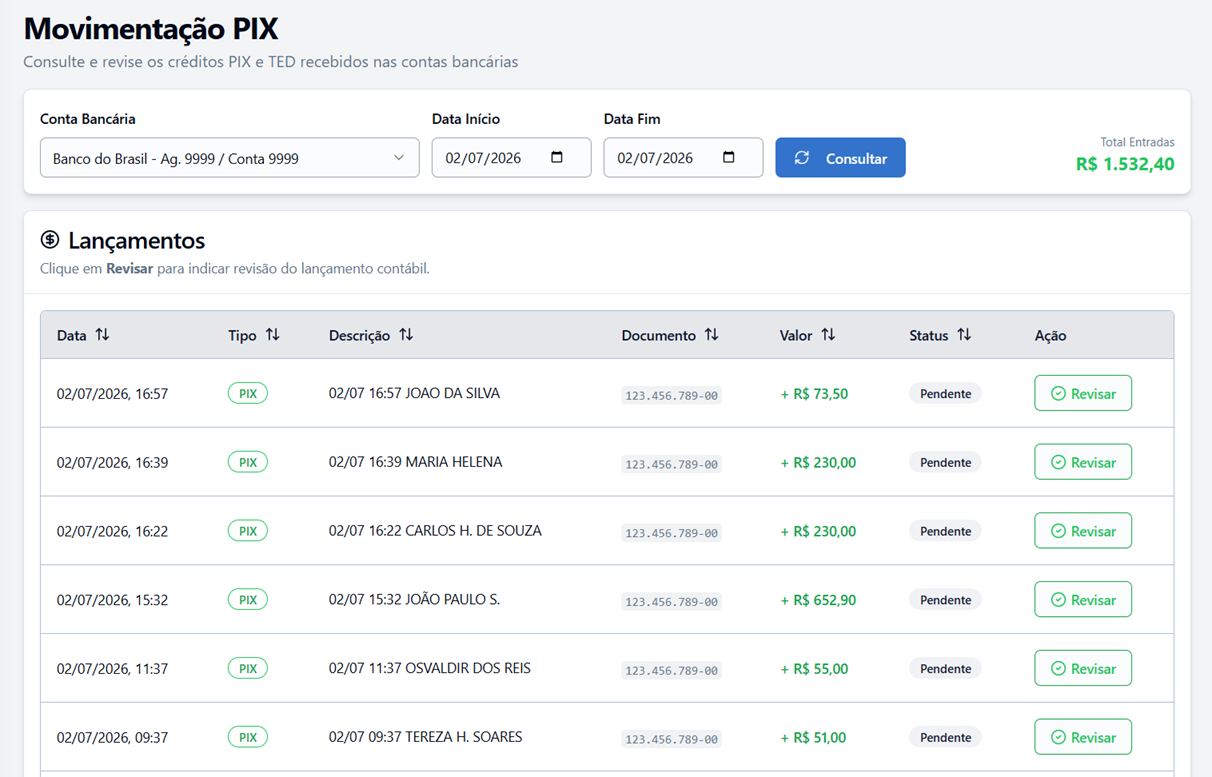Revisar the CARLOS H. DE SOUZA entry

(1083, 531)
